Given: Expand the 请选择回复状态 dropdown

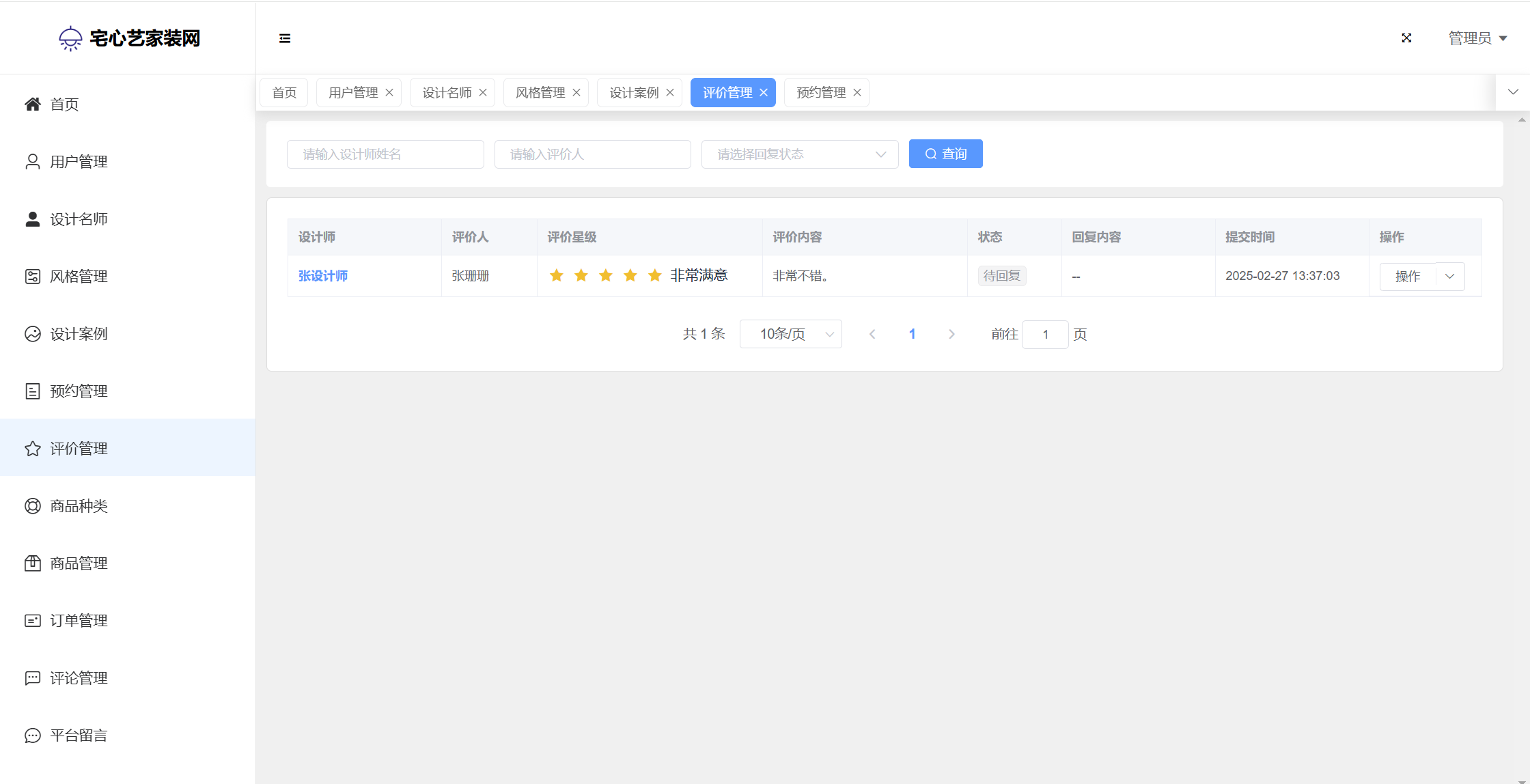Looking at the screenshot, I should click(x=799, y=154).
